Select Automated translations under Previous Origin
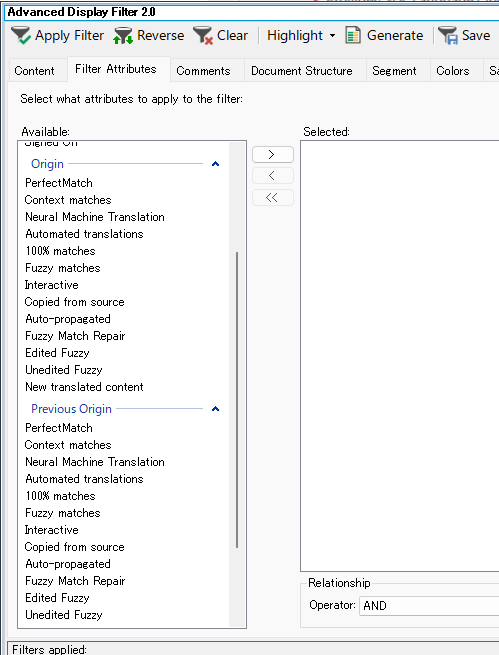The height and width of the screenshot is (655, 499). coord(84,479)
